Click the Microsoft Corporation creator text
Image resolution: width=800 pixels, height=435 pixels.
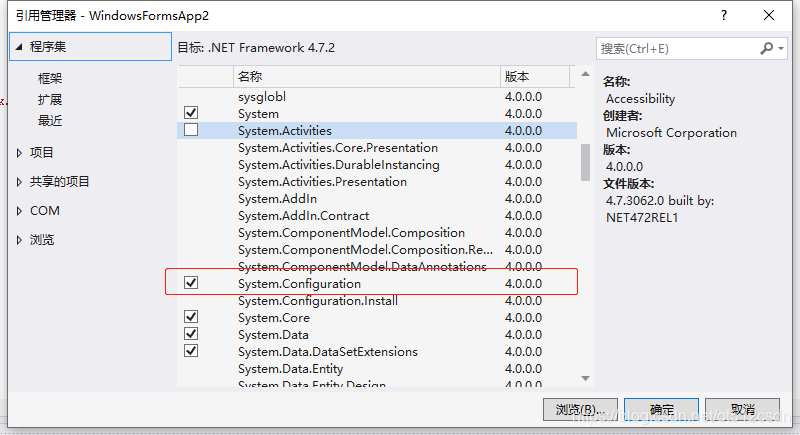click(x=671, y=133)
